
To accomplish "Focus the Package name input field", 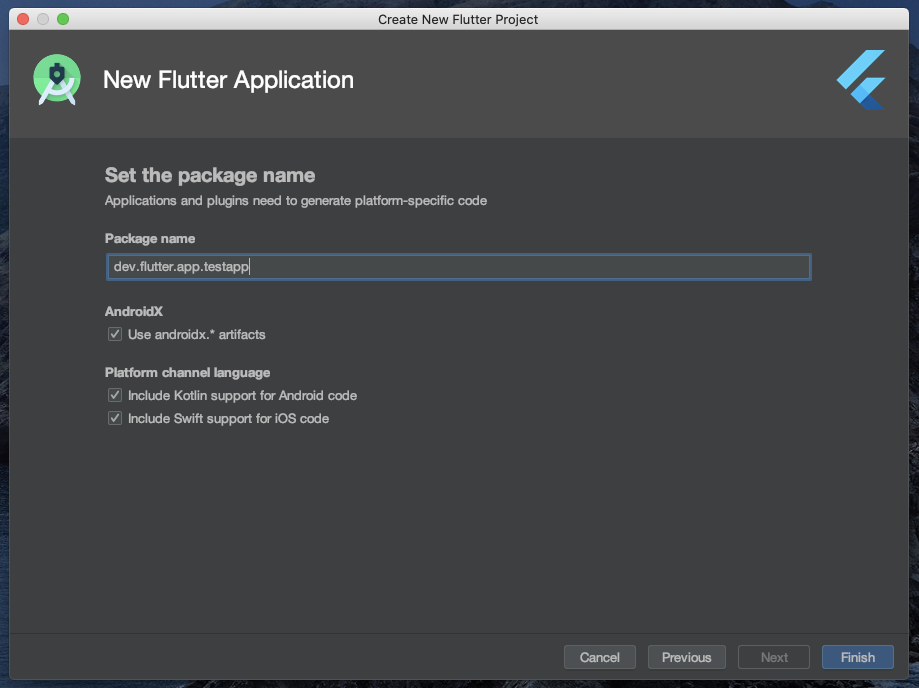I will tap(458, 267).
